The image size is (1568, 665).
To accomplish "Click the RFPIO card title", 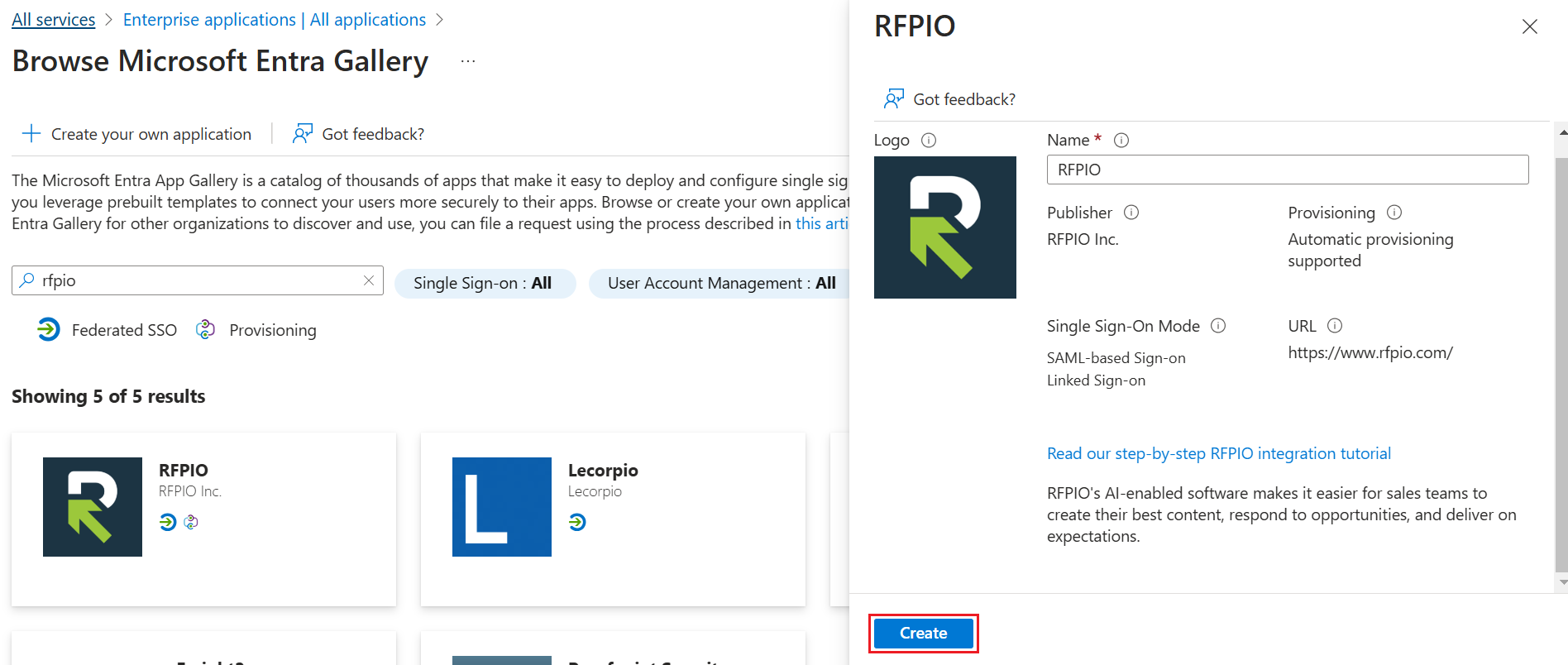I will point(184,470).
